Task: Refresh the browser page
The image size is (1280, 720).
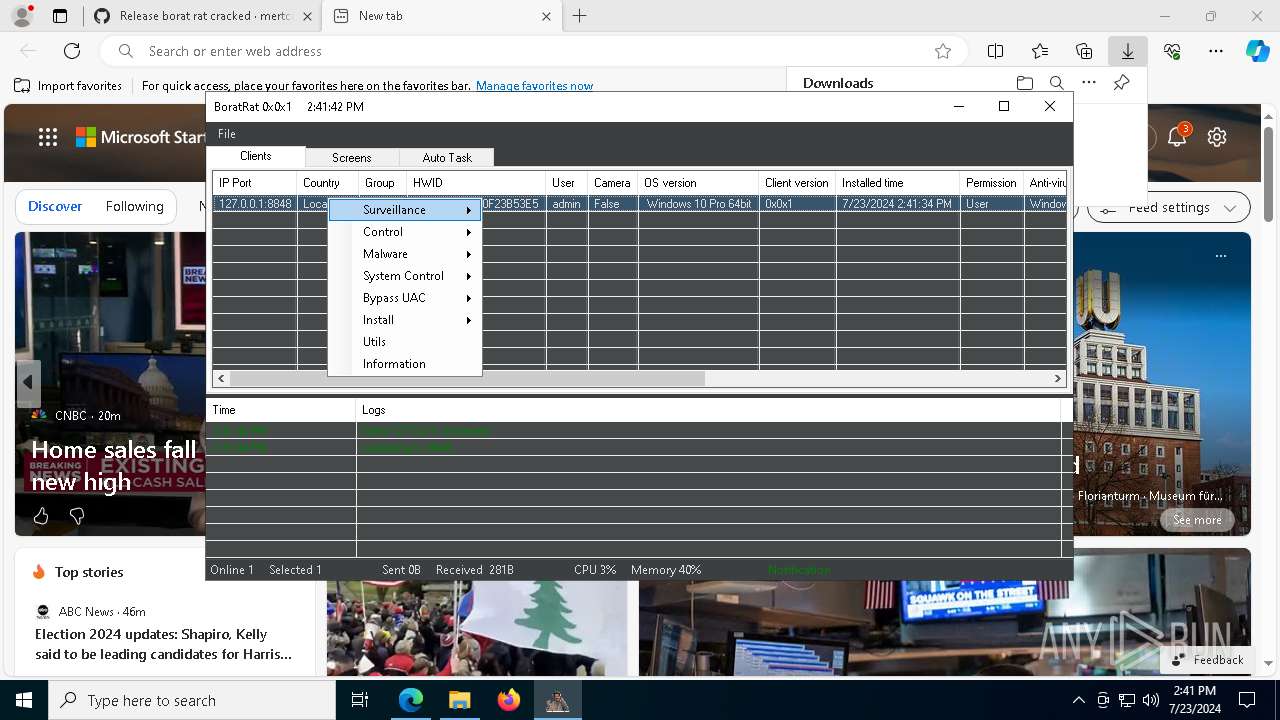Action: pyautogui.click(x=72, y=51)
